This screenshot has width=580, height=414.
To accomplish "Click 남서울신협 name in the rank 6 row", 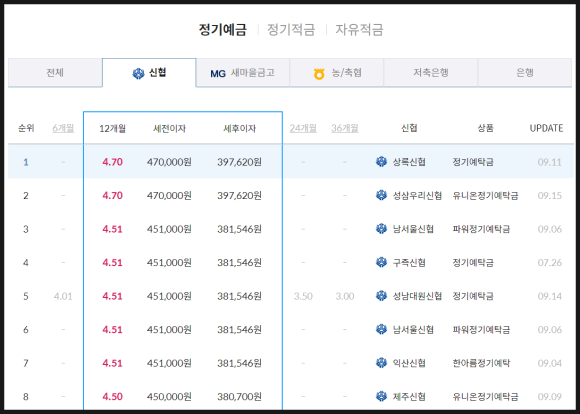I will click(x=413, y=329).
